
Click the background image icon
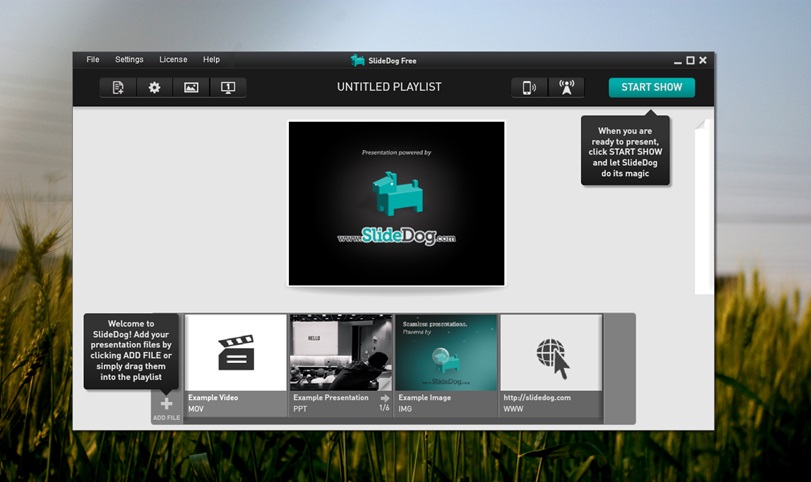[191, 87]
